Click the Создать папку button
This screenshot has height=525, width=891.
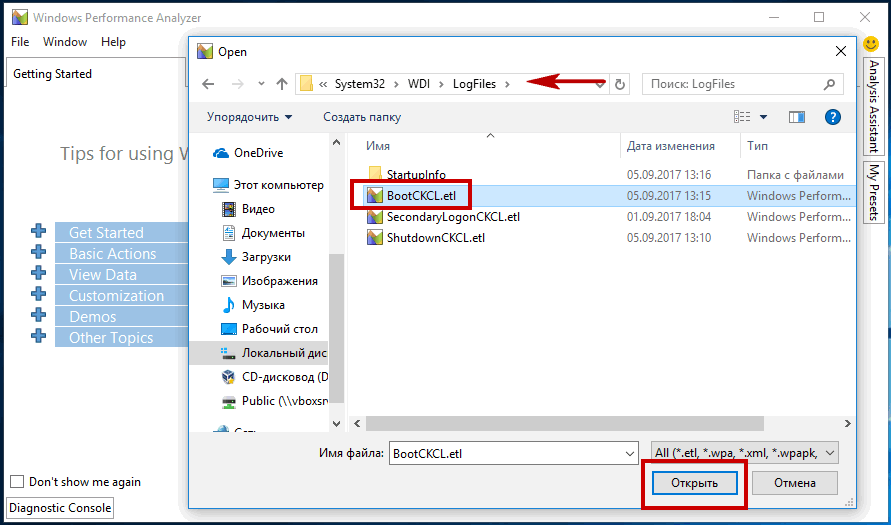point(362,117)
